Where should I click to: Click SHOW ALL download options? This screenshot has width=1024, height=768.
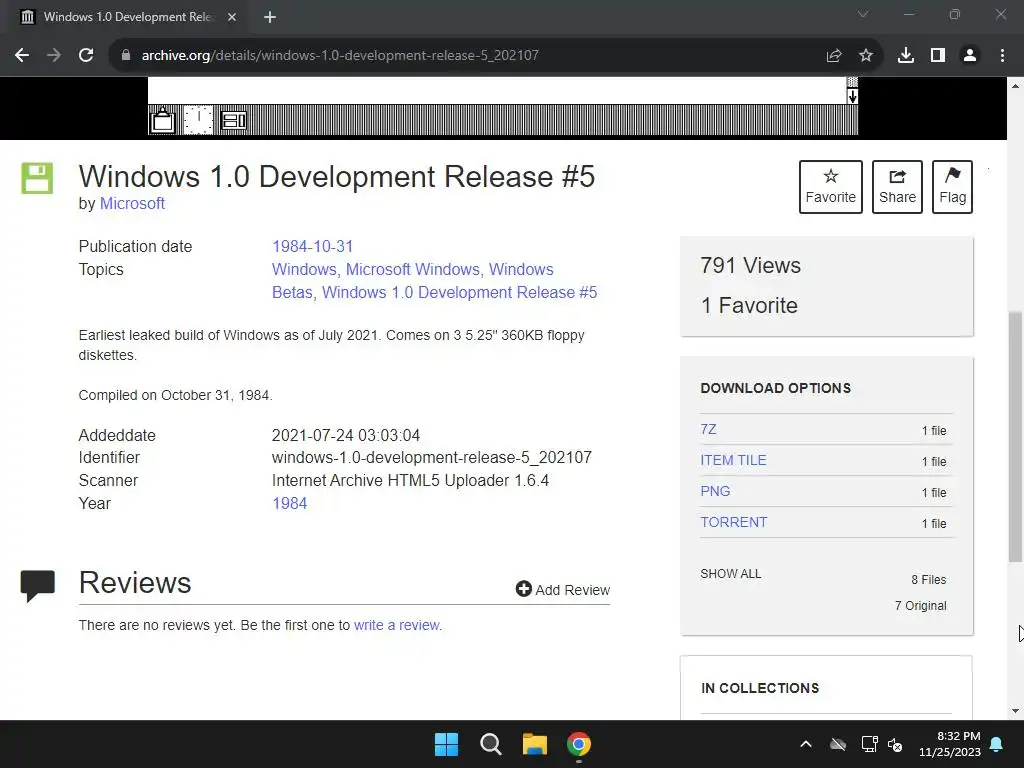click(731, 574)
